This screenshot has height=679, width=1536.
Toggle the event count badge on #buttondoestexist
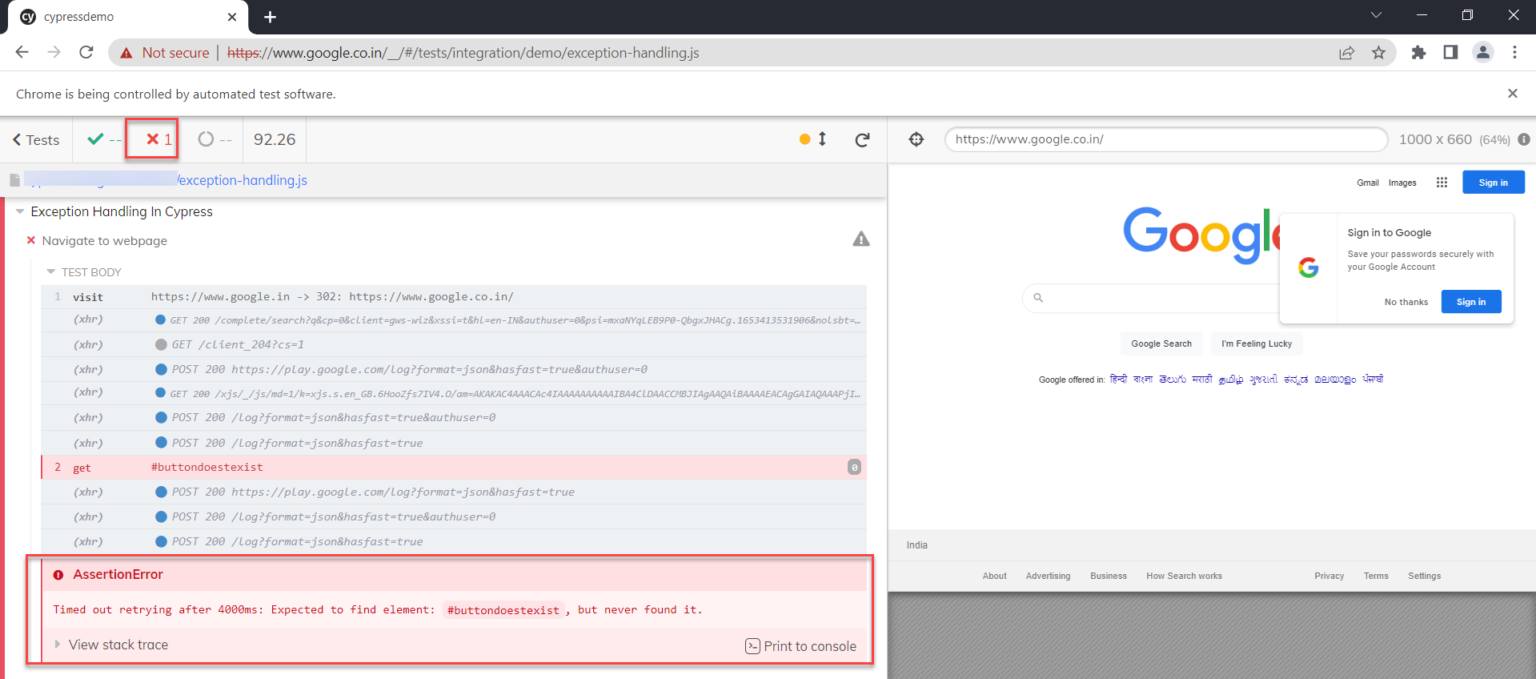855,467
